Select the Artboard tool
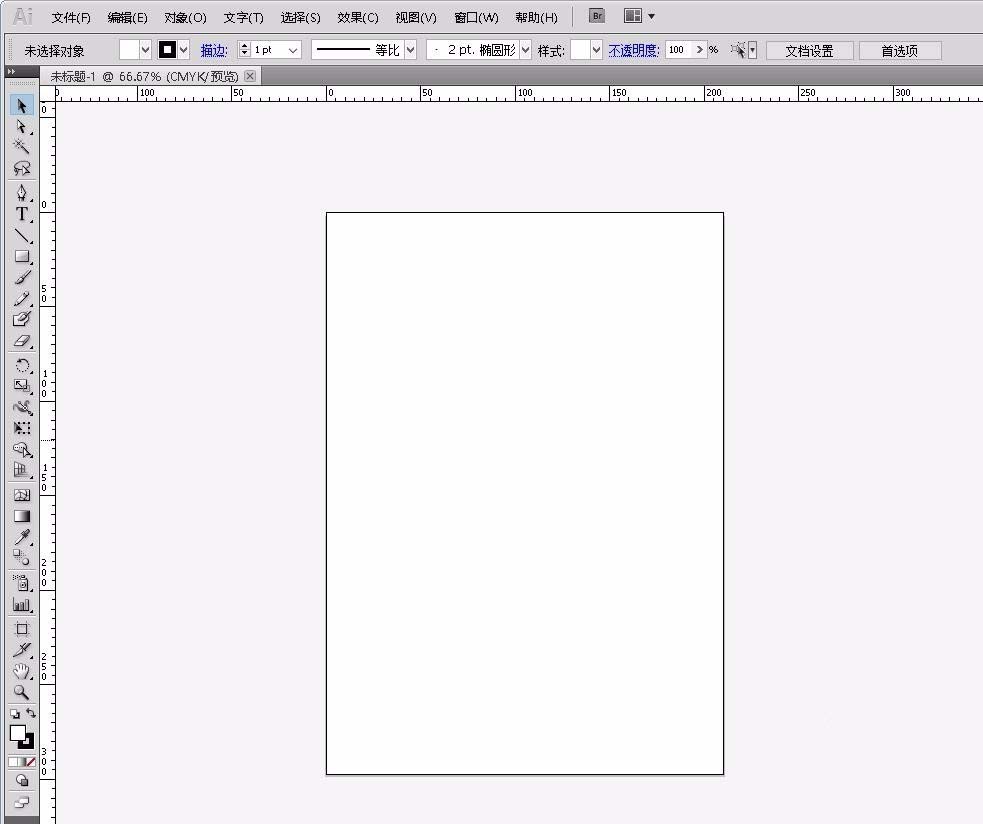 (x=22, y=628)
